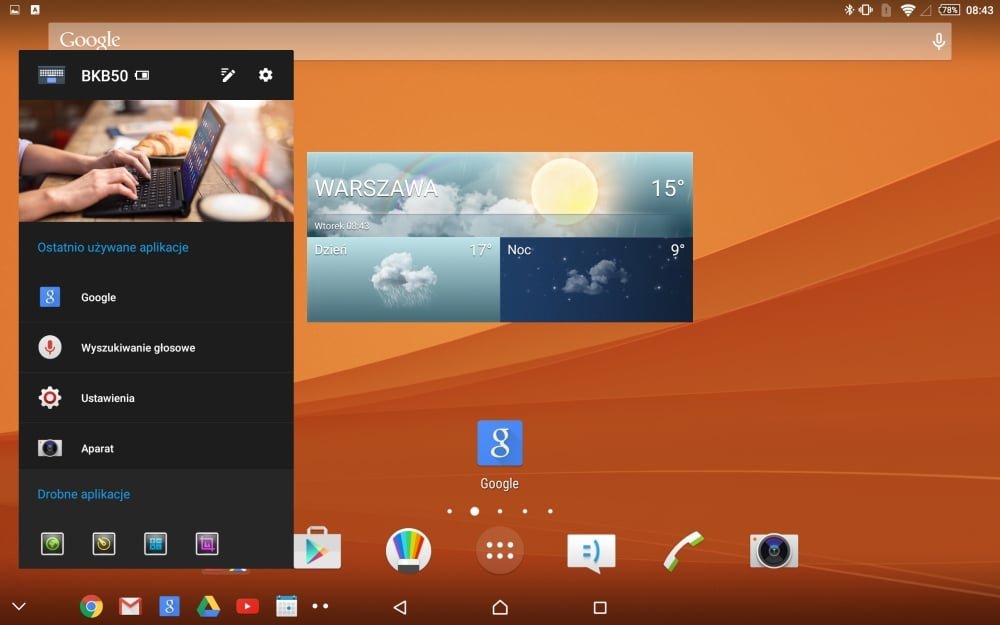Tap the 'Ostatnio używane aplikacje' heading
This screenshot has height=625, width=1000.
tap(113, 247)
